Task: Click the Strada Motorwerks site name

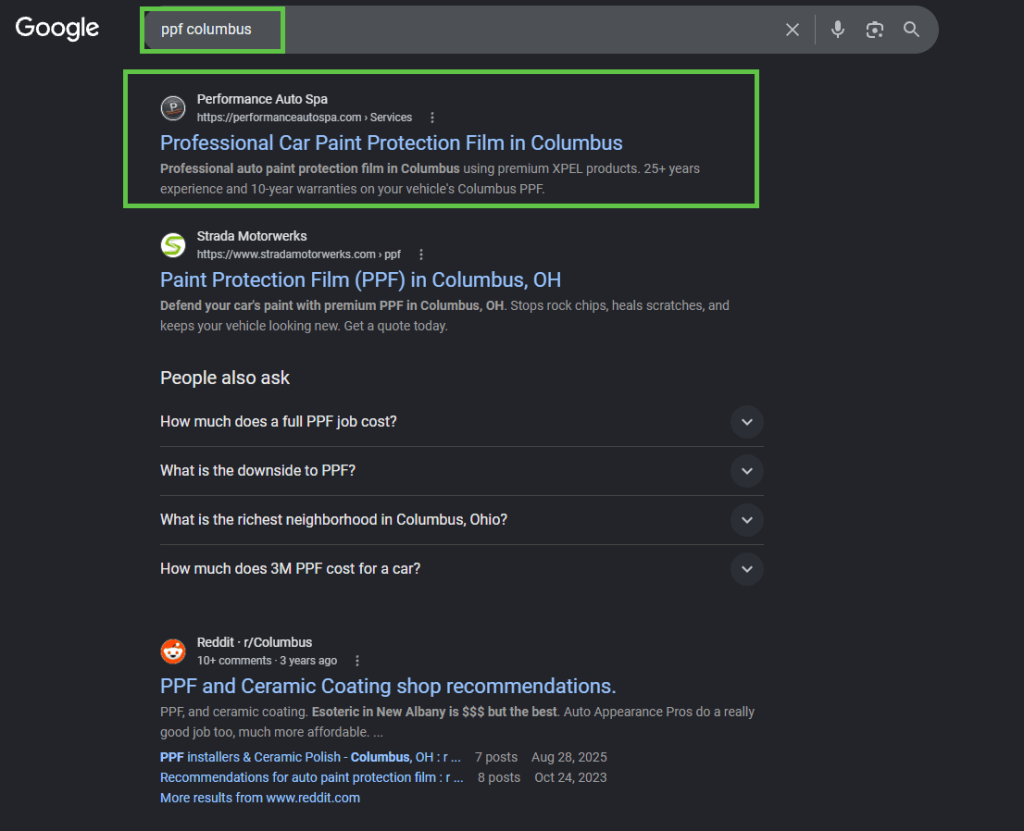Action: [252, 236]
